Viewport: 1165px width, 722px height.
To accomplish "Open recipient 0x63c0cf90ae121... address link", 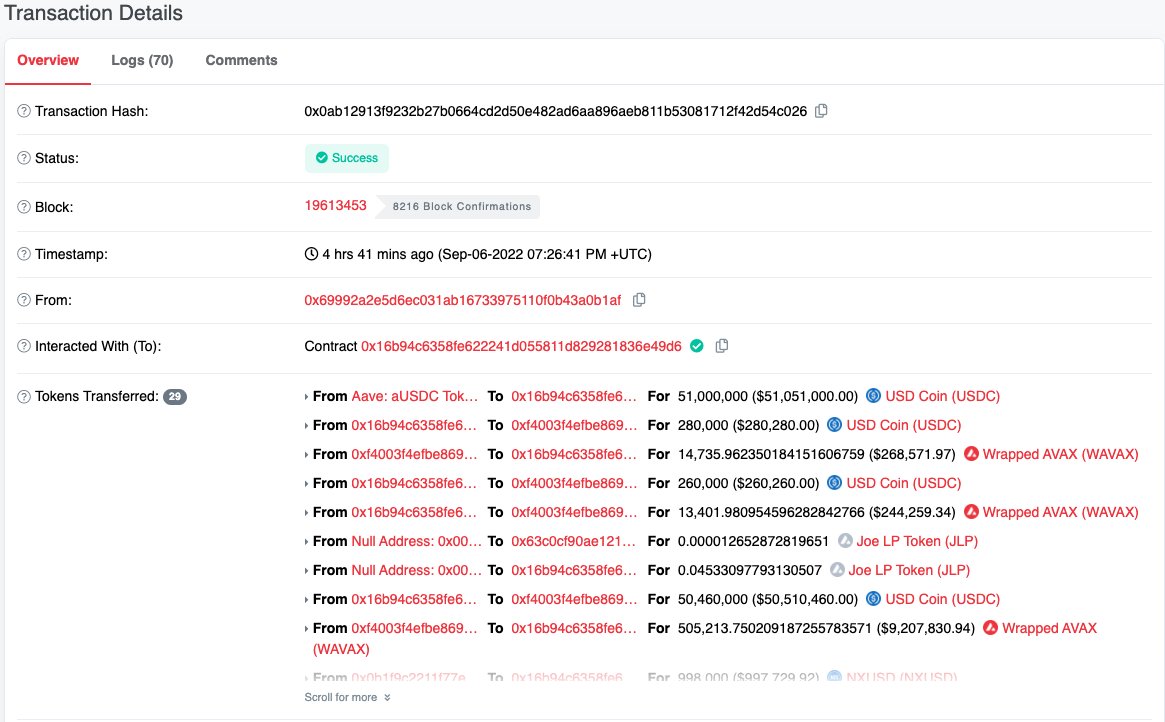I will pos(574,541).
